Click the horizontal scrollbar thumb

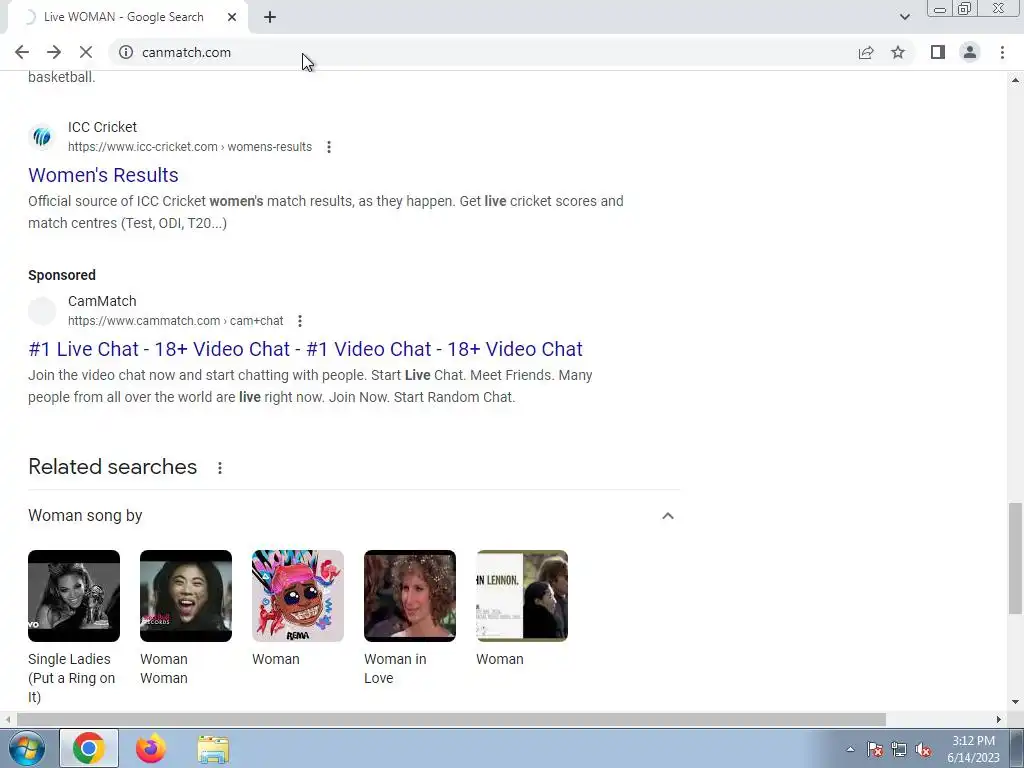tap(451, 720)
